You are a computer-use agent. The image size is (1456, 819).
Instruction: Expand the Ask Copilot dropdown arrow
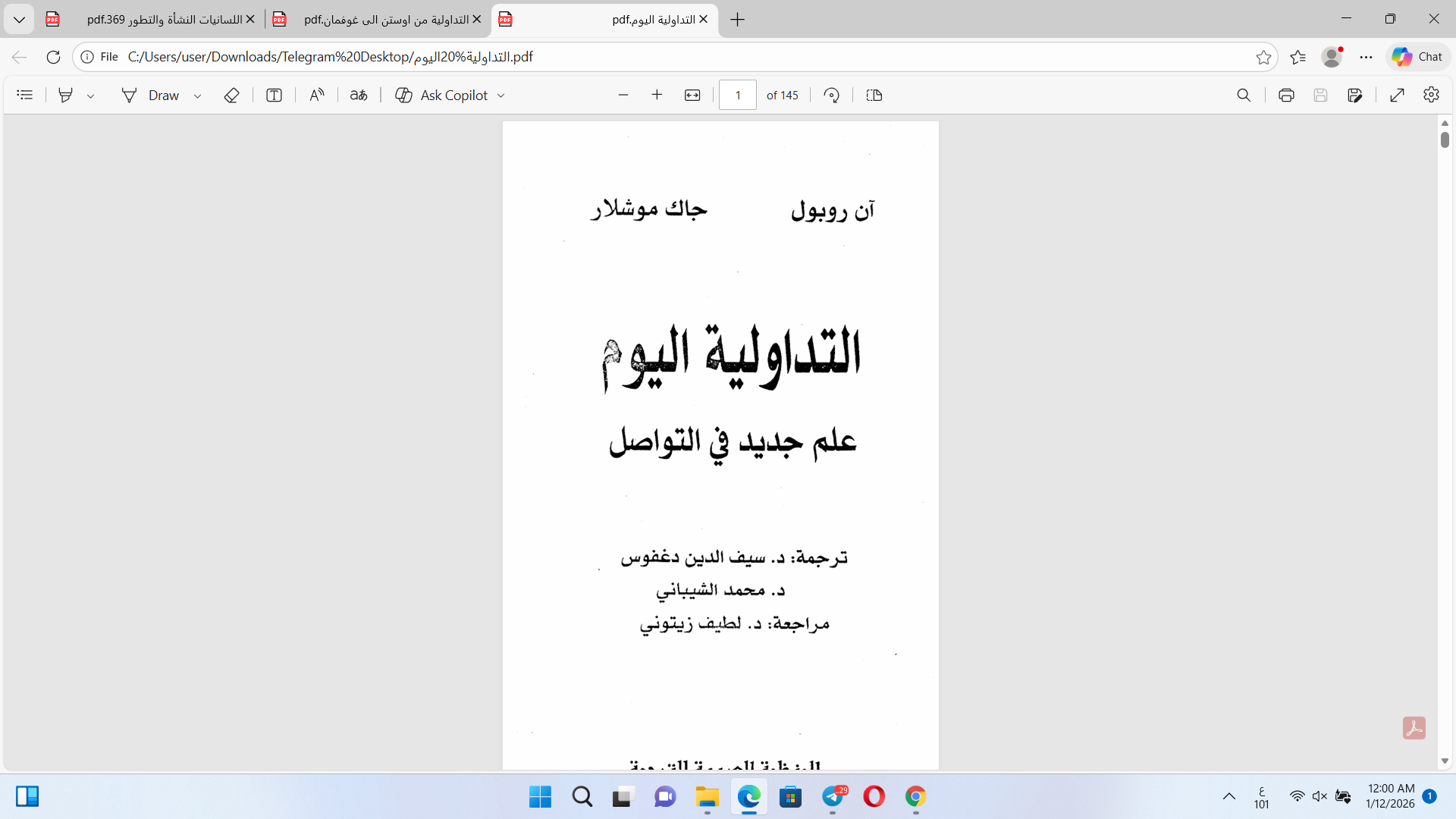tap(501, 96)
